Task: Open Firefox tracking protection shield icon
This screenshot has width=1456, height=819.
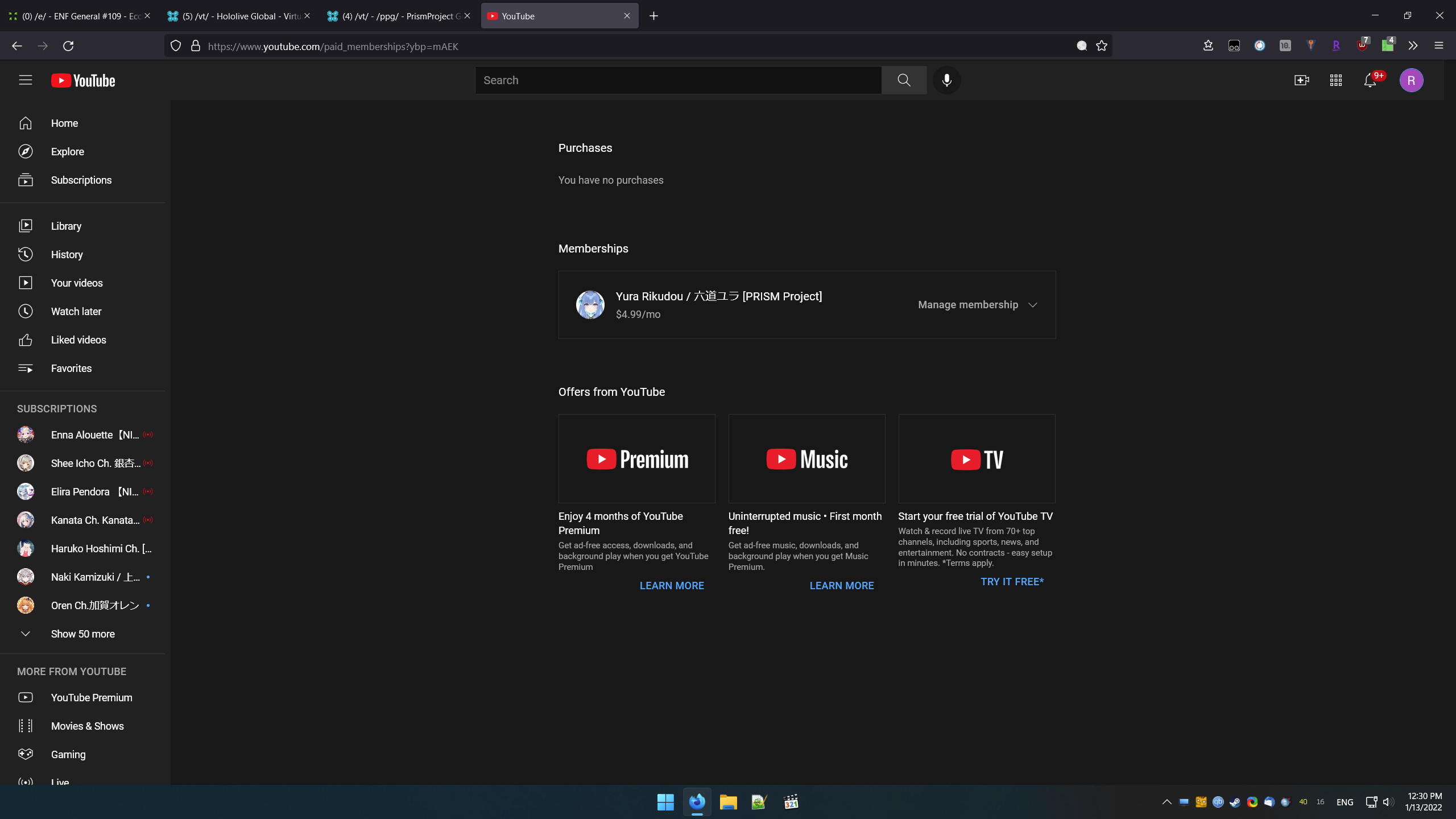Action: point(176,46)
